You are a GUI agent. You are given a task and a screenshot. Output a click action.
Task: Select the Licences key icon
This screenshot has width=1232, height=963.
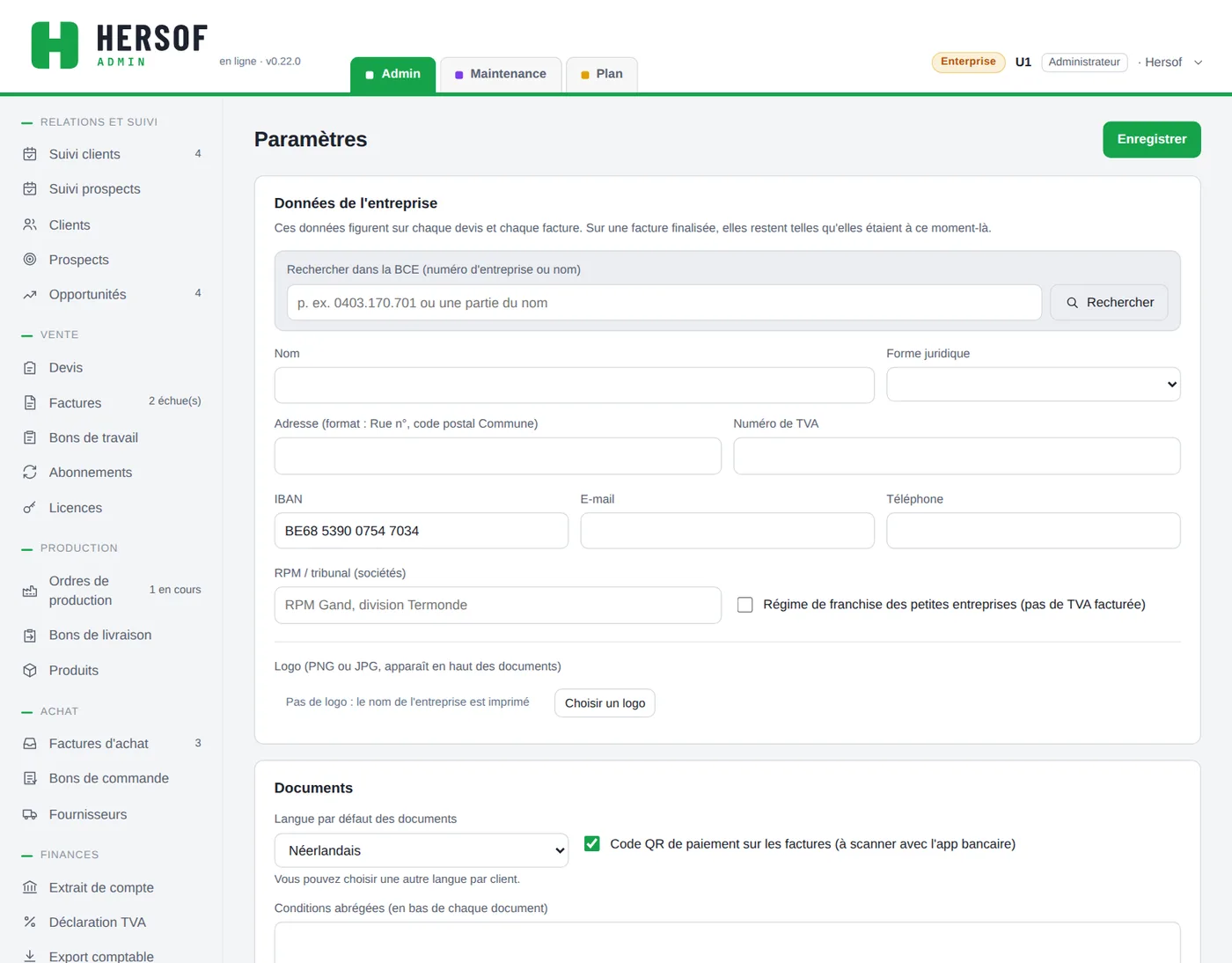click(x=30, y=508)
